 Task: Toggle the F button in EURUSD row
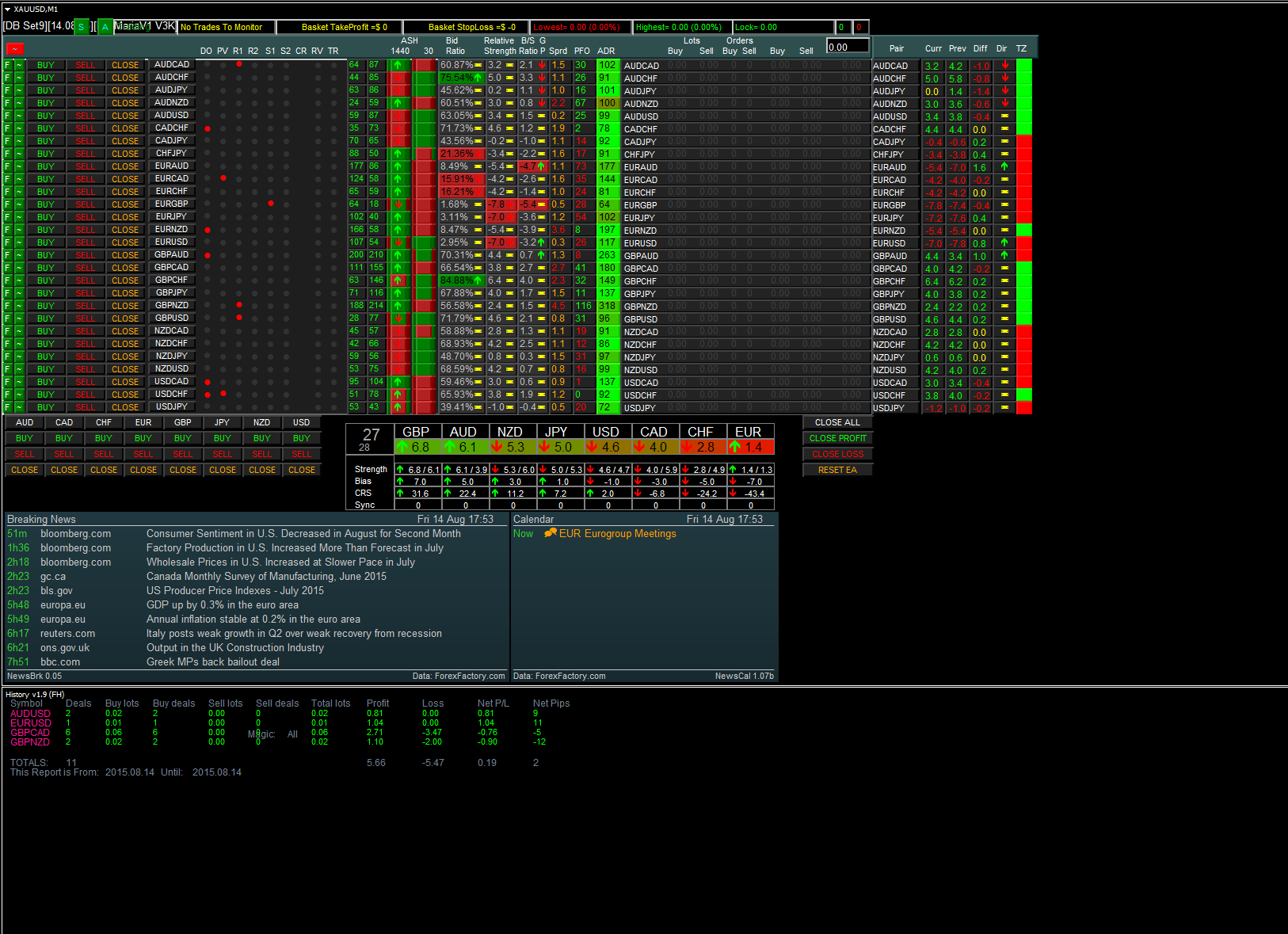7,242
